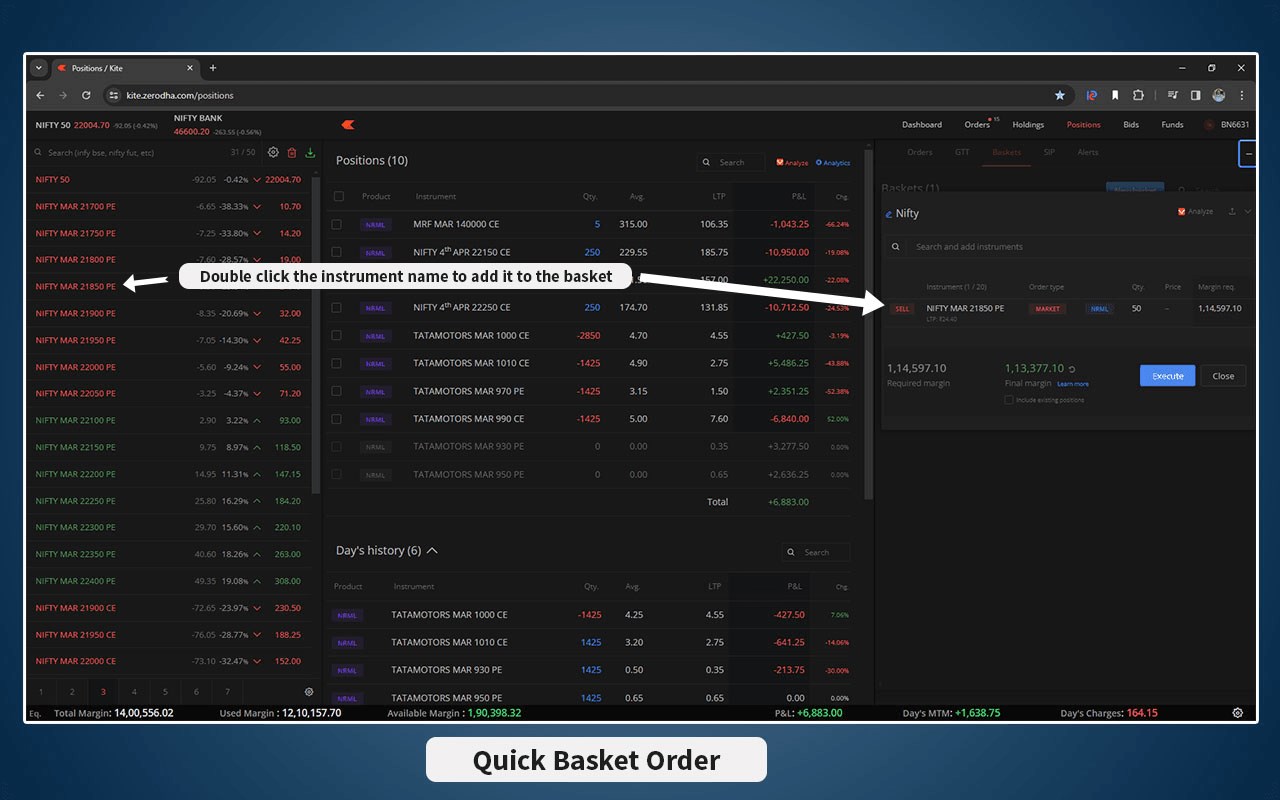Open the Funds page

[x=1172, y=125]
